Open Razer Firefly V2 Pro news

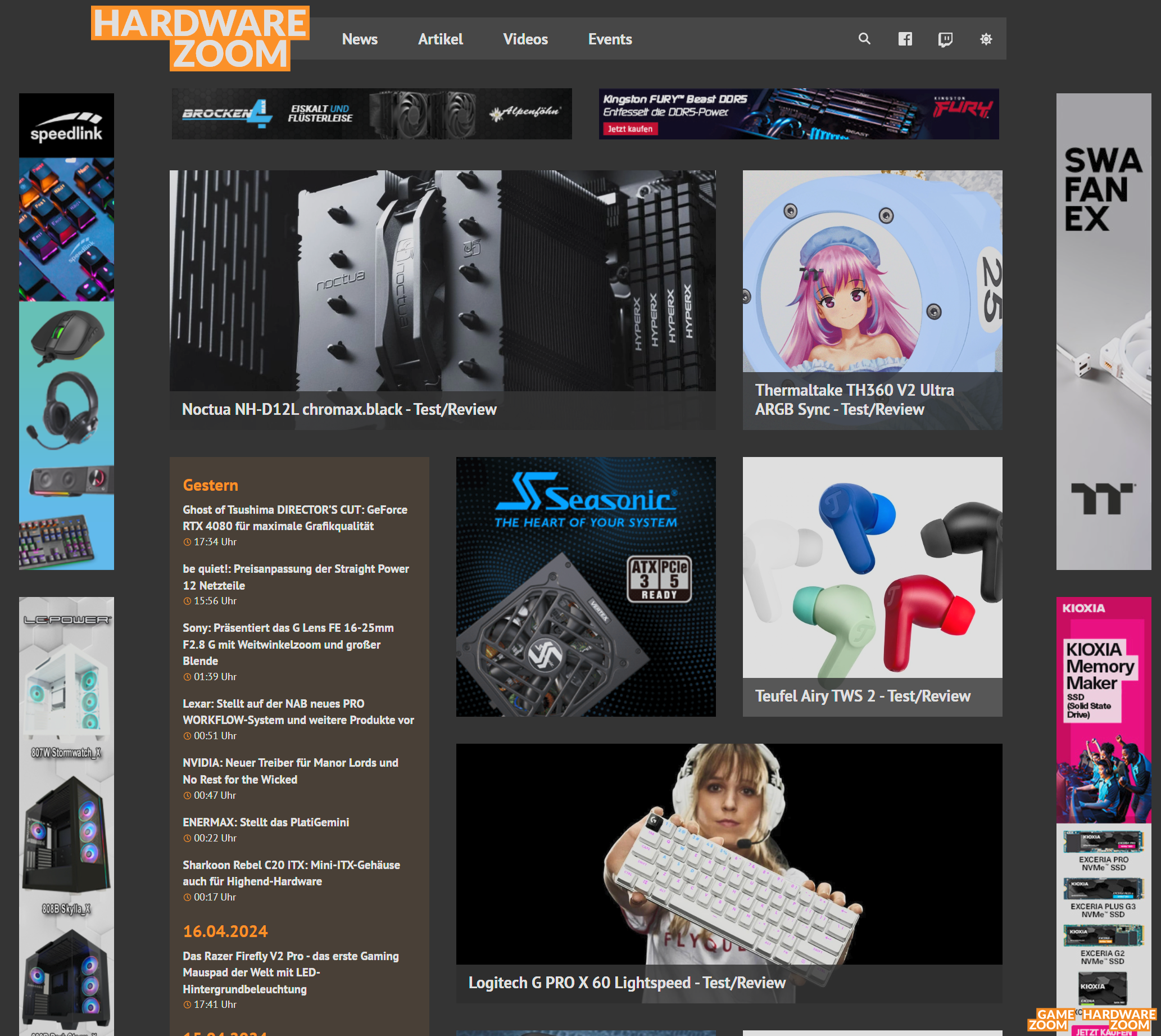pyautogui.click(x=290, y=972)
